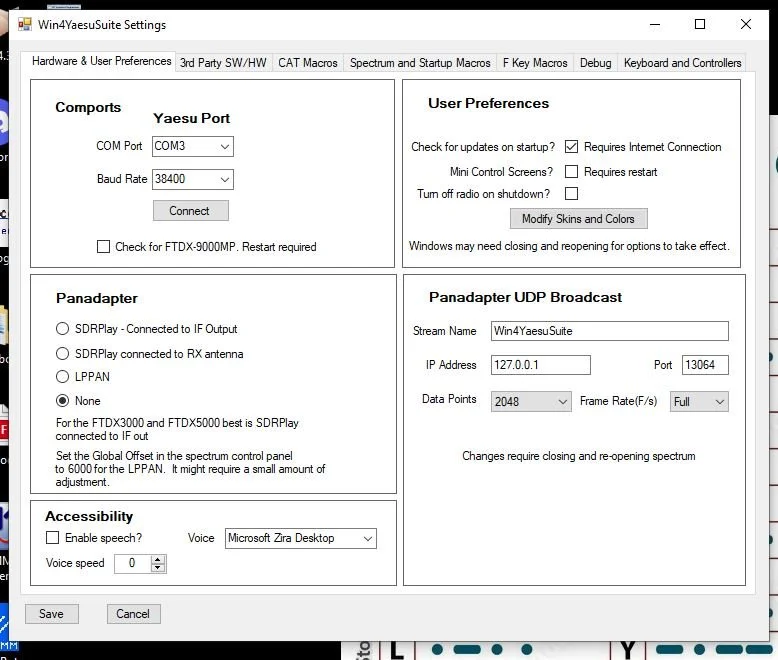The height and width of the screenshot is (660, 778).
Task: Close the Win4YaesuSuite Settings window
Action: tap(746, 24)
